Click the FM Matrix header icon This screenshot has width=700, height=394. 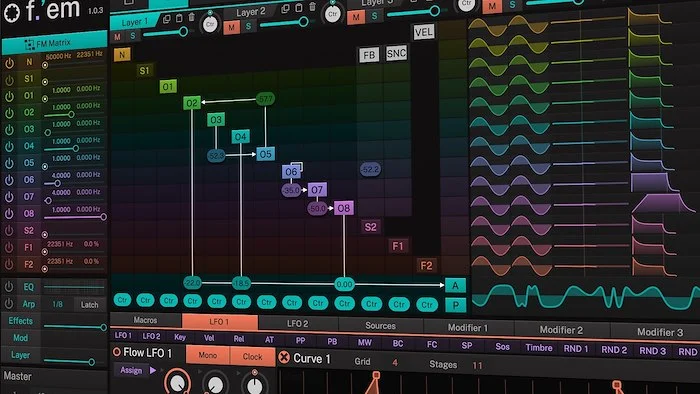pyautogui.click(x=29, y=44)
